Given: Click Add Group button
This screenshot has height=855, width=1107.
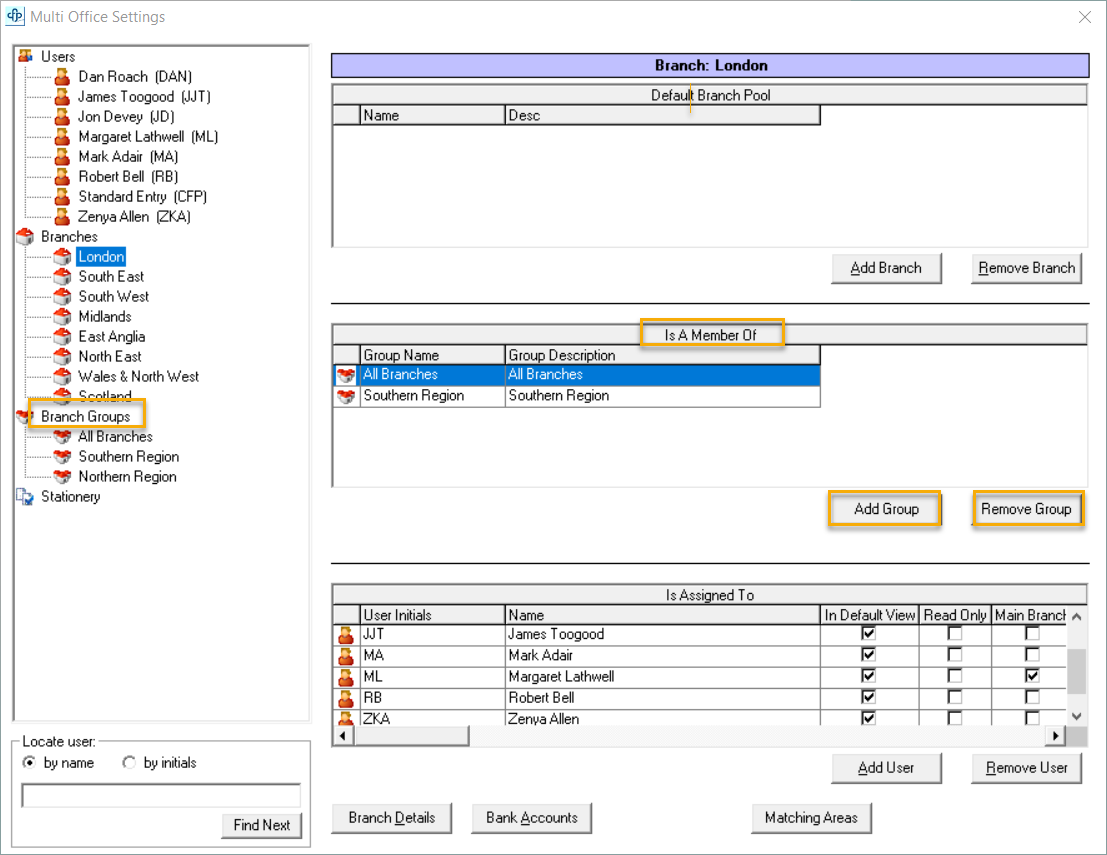Looking at the screenshot, I should 886,509.
